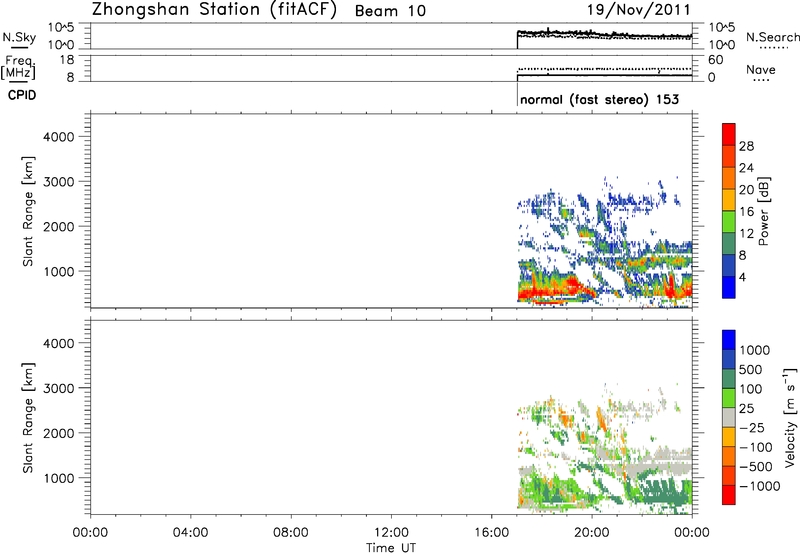Screen dimensions: 800x554
Task: Pick the red bottom segment of velocity color bar
Action: [x=729, y=495]
